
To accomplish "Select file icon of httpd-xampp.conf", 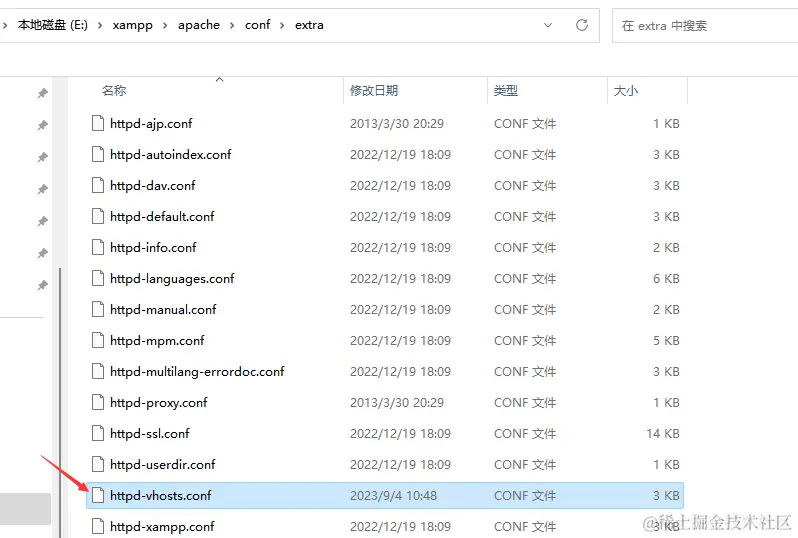I will click(98, 526).
